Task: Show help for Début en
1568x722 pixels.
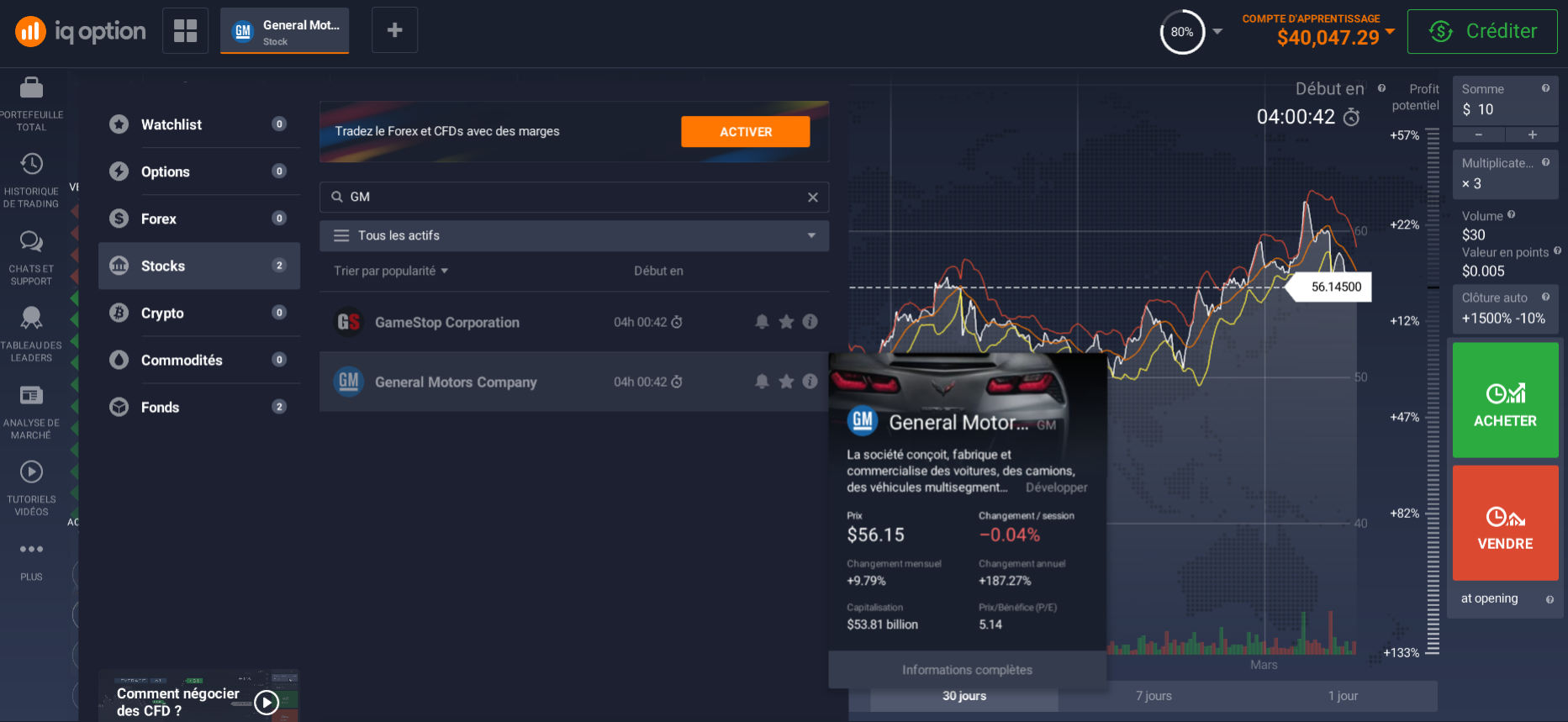Action: [1381, 88]
